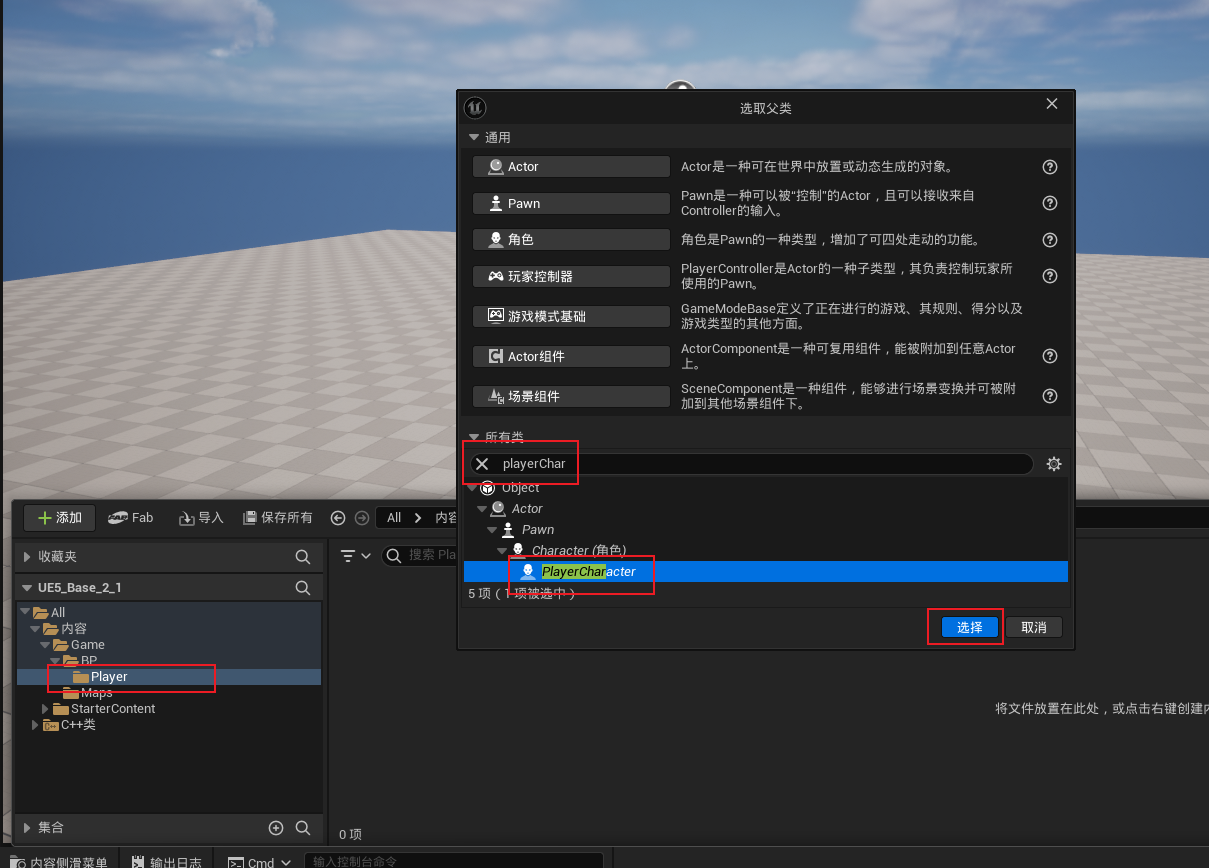
Task: Click the back navigation arrow in the content browser
Action: point(338,518)
